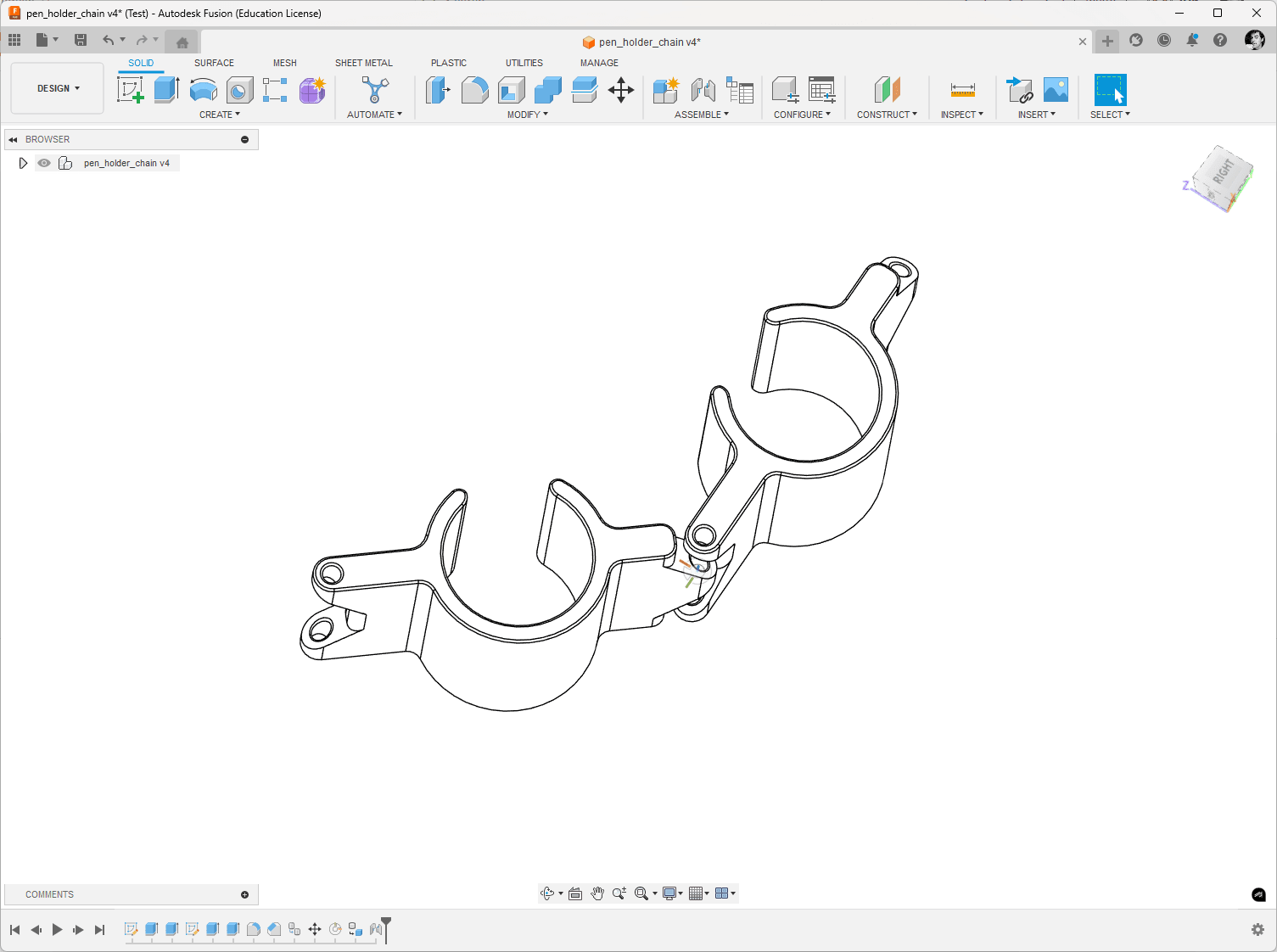Image resolution: width=1277 pixels, height=952 pixels.
Task: Click the Insert Canvas image icon
Action: (1056, 90)
